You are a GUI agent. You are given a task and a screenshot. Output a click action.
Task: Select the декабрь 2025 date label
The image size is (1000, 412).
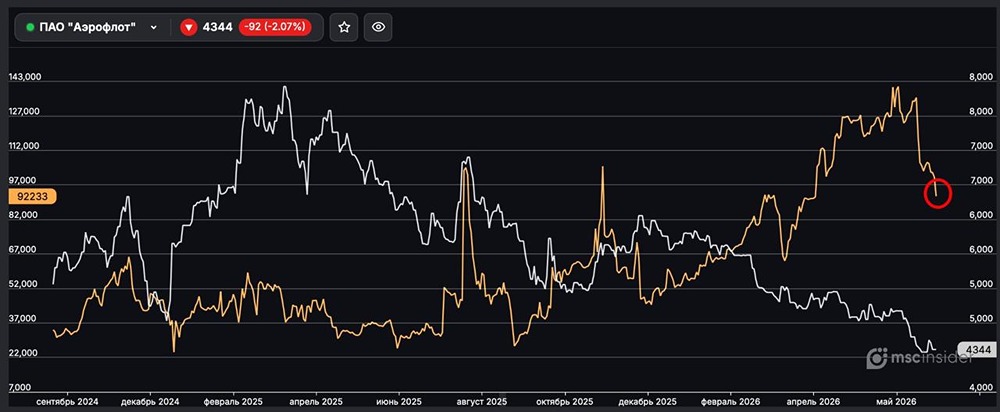point(647,402)
